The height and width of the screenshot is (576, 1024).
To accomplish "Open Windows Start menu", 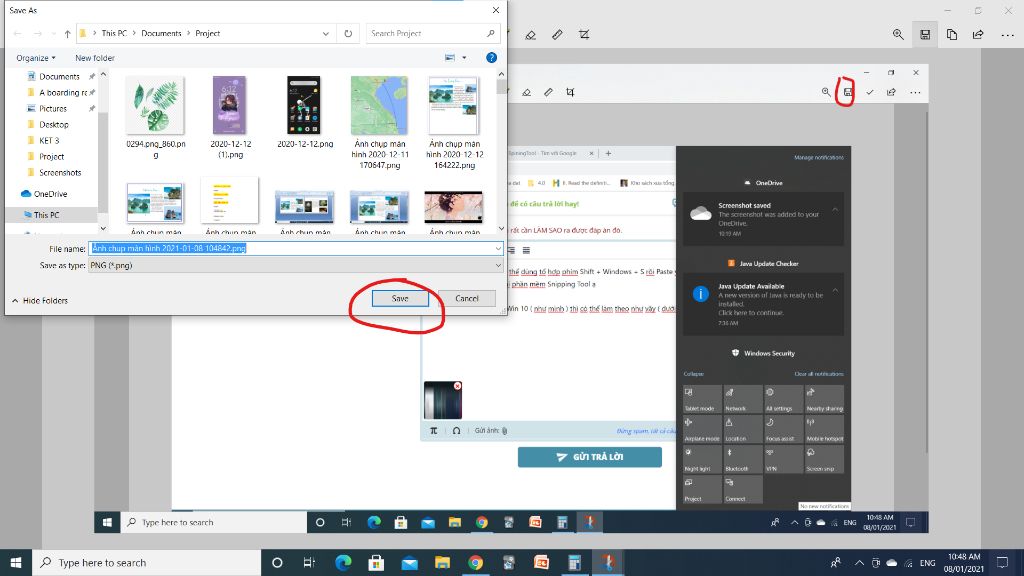I will [x=16, y=562].
